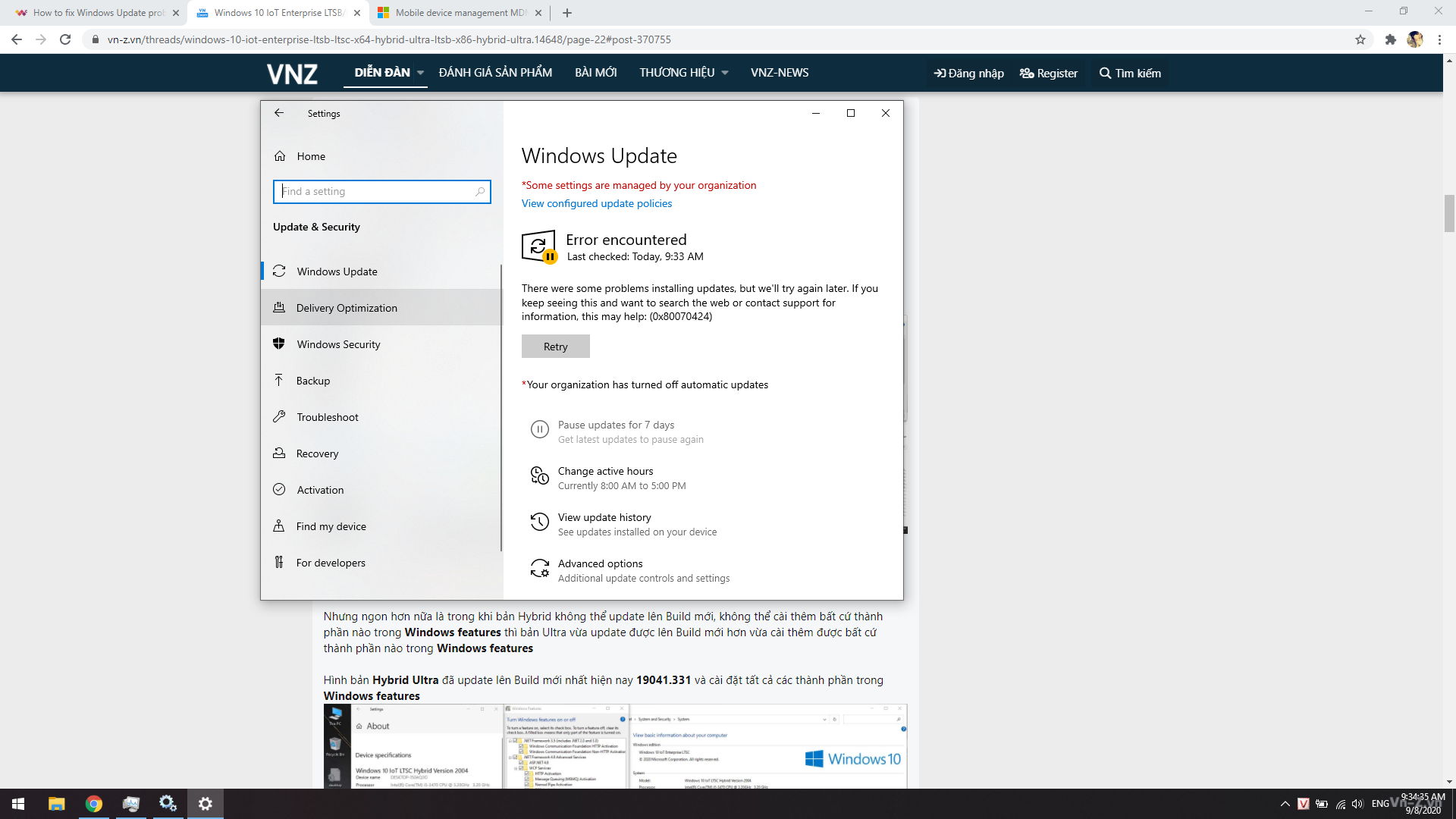Open Change active hours
Screen dimensions: 1456x819
tap(622, 478)
